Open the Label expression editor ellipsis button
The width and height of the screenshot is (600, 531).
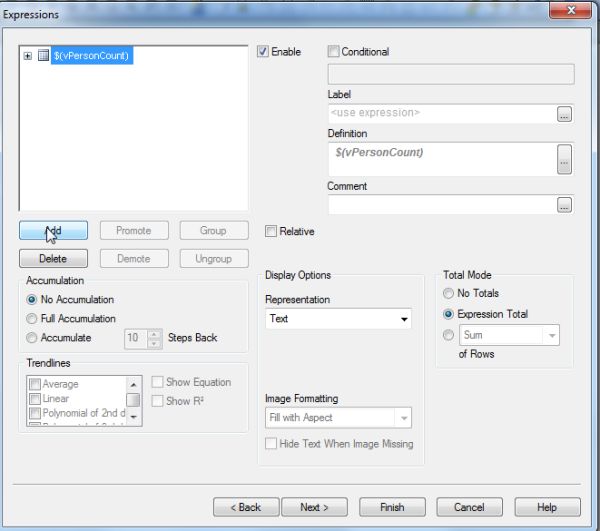(x=564, y=114)
